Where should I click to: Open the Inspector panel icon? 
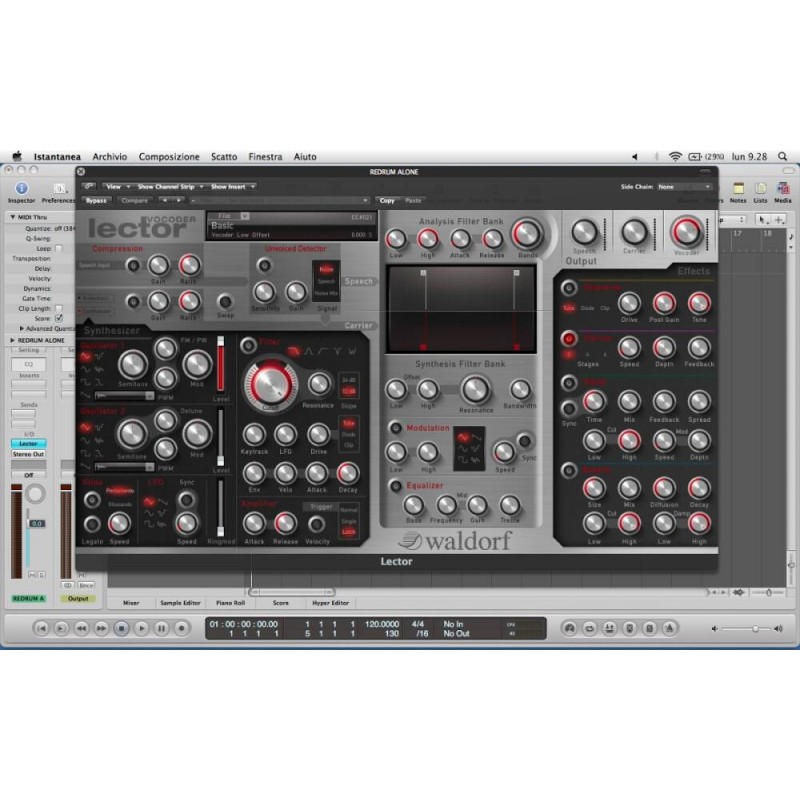coord(22,190)
